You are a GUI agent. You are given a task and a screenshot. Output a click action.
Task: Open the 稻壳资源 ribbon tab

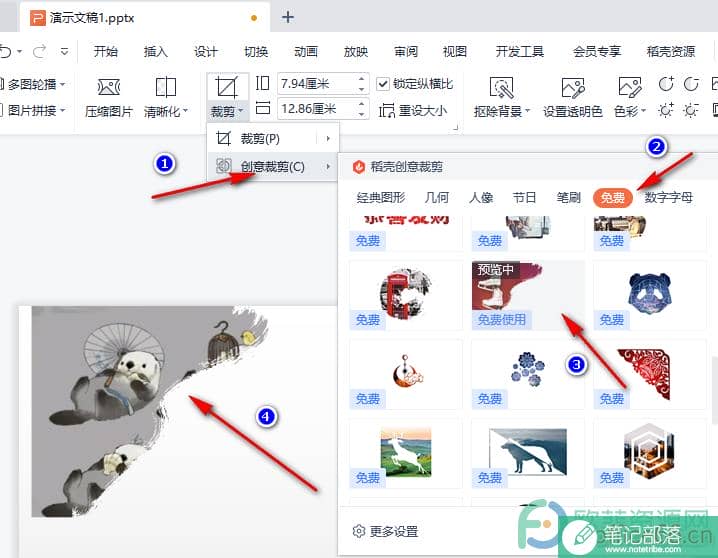coord(671,51)
